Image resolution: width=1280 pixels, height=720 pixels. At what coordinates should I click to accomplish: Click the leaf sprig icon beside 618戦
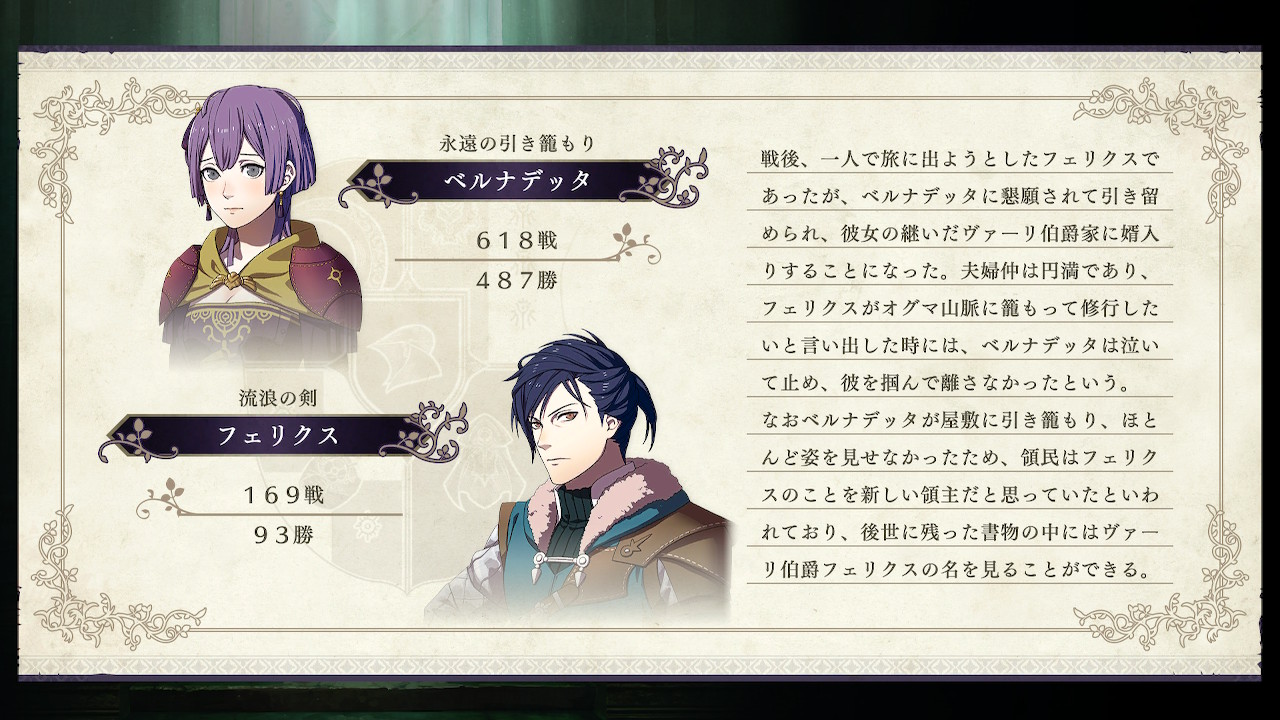[636, 241]
